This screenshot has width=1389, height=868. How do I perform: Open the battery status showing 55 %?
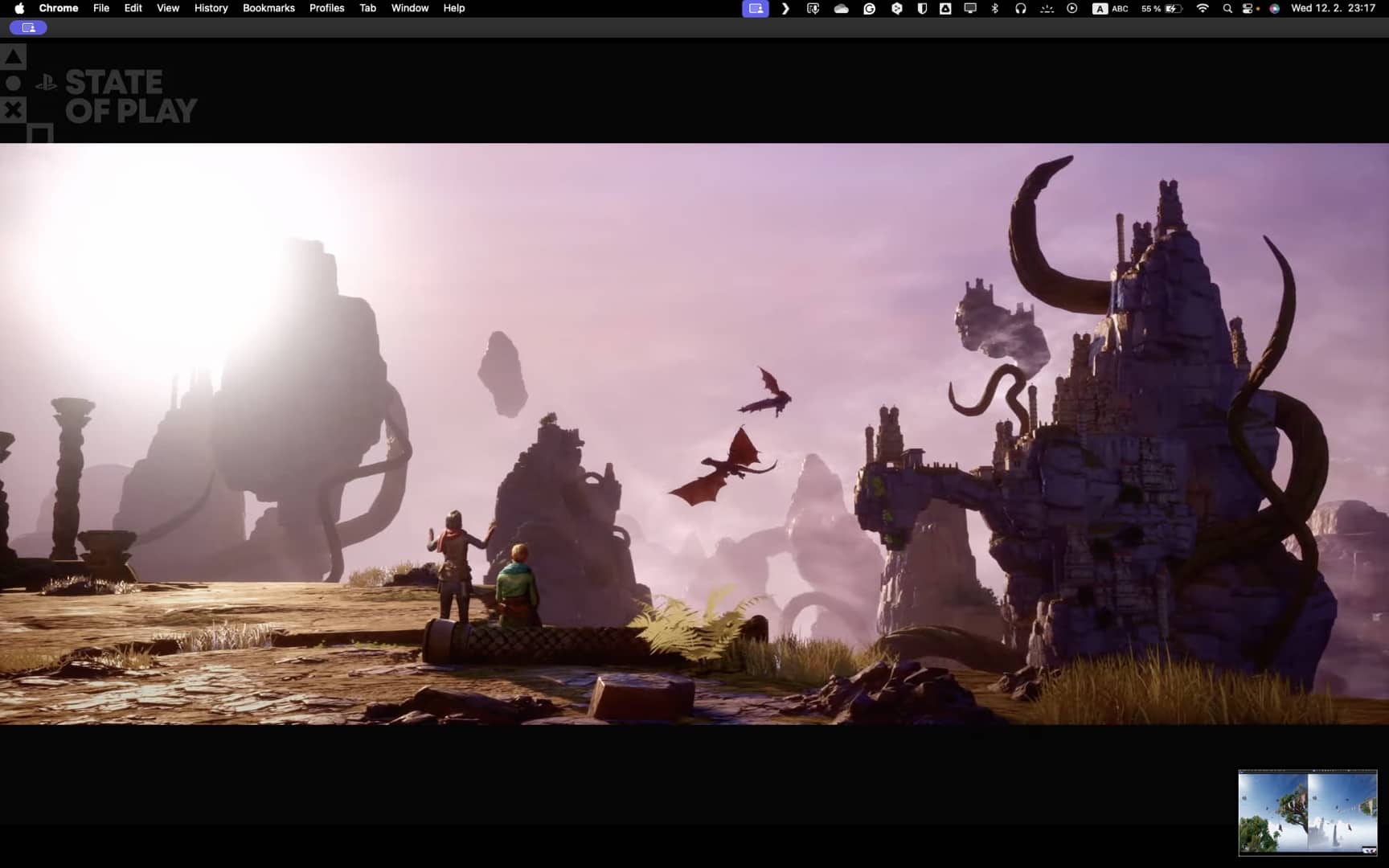1162,8
